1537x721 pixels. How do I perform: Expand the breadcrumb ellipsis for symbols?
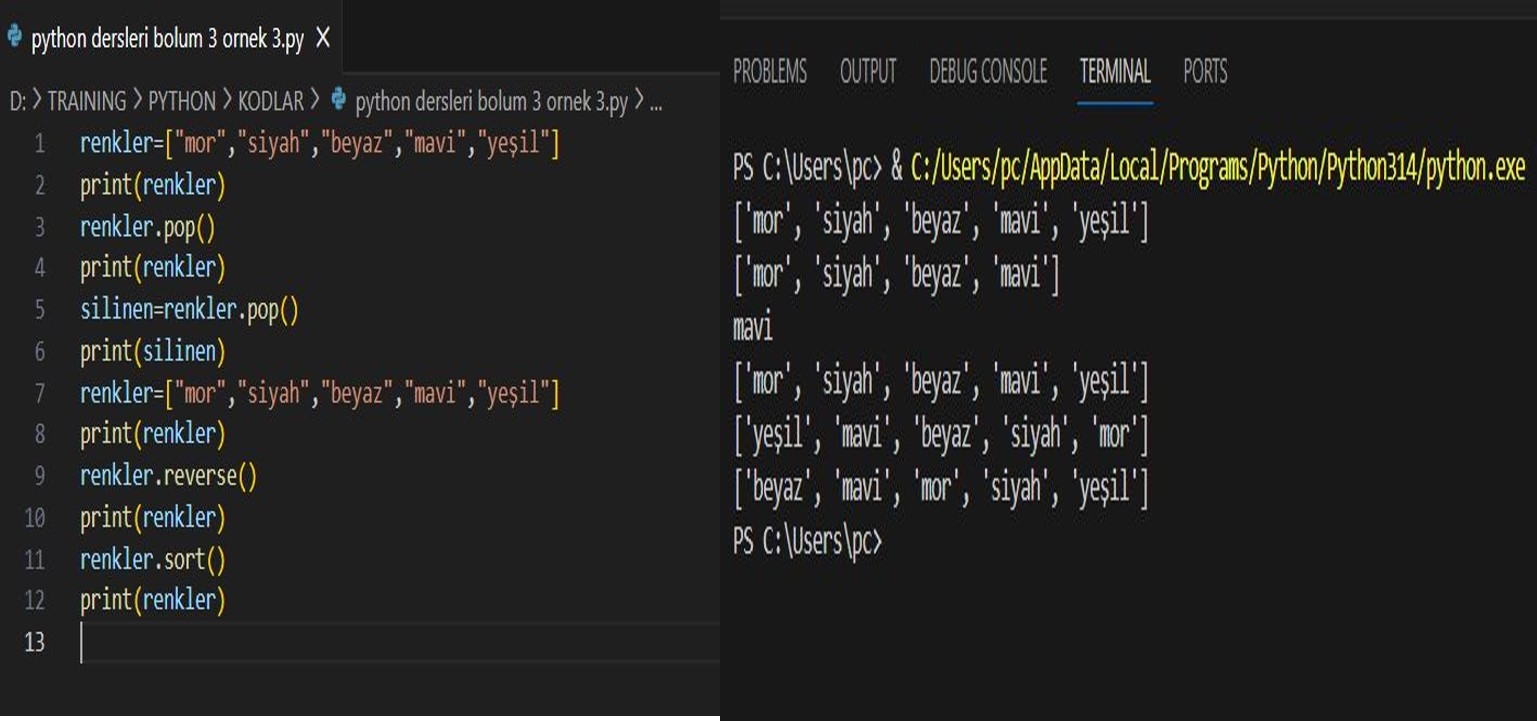pyautogui.click(x=656, y=101)
